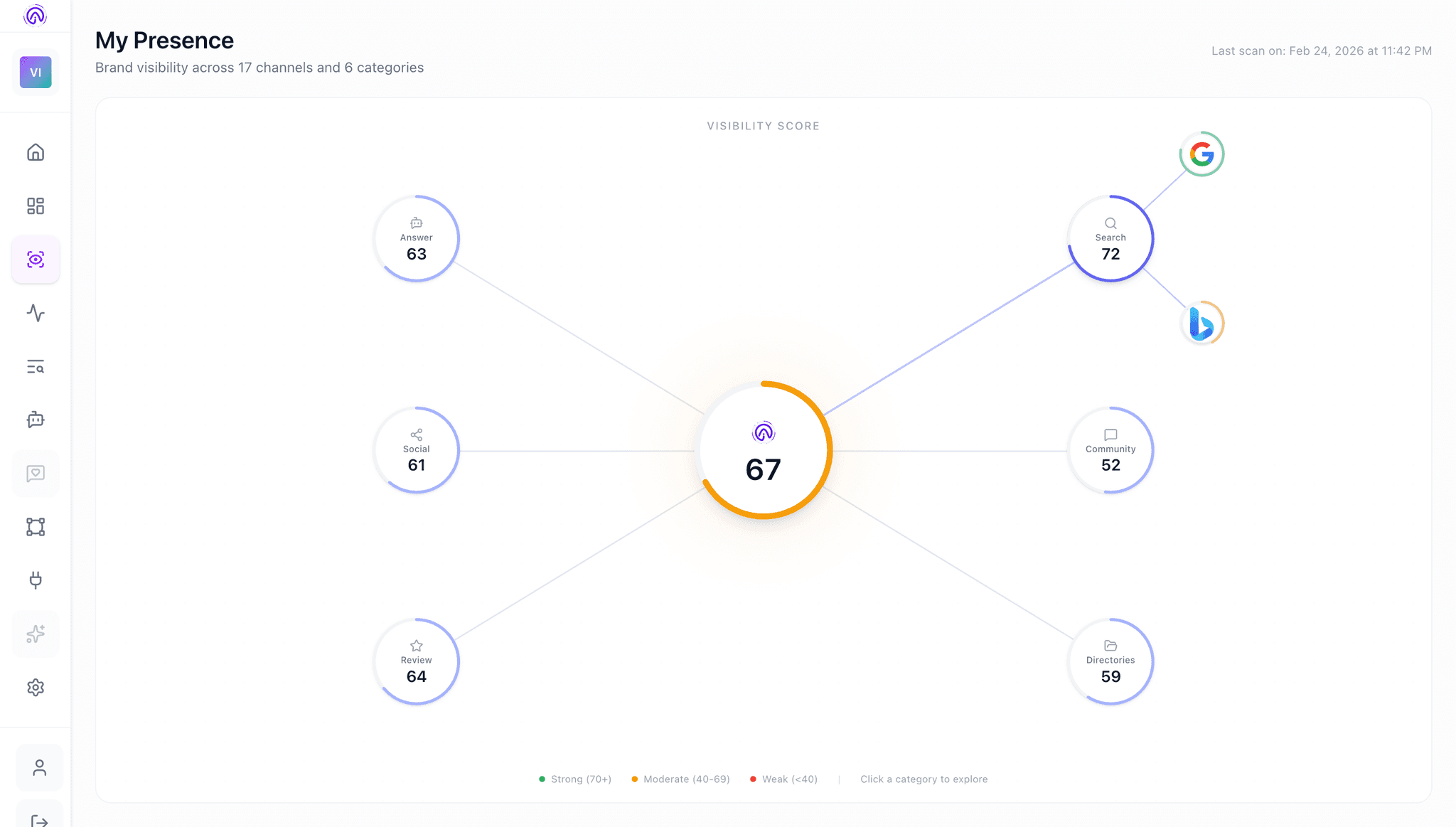
Task: Open the activity pulse icon in sidebar
Action: pyautogui.click(x=36, y=313)
